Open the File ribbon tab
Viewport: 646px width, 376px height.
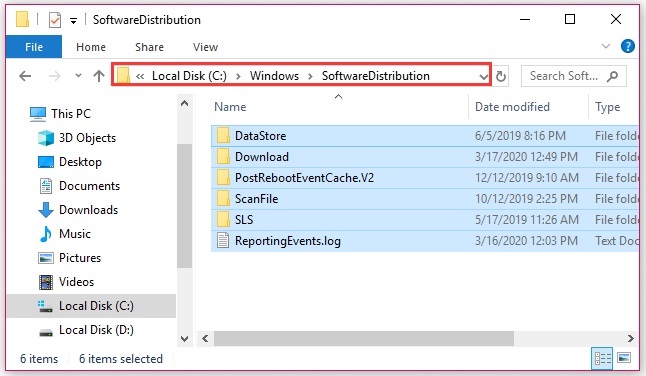point(34,47)
